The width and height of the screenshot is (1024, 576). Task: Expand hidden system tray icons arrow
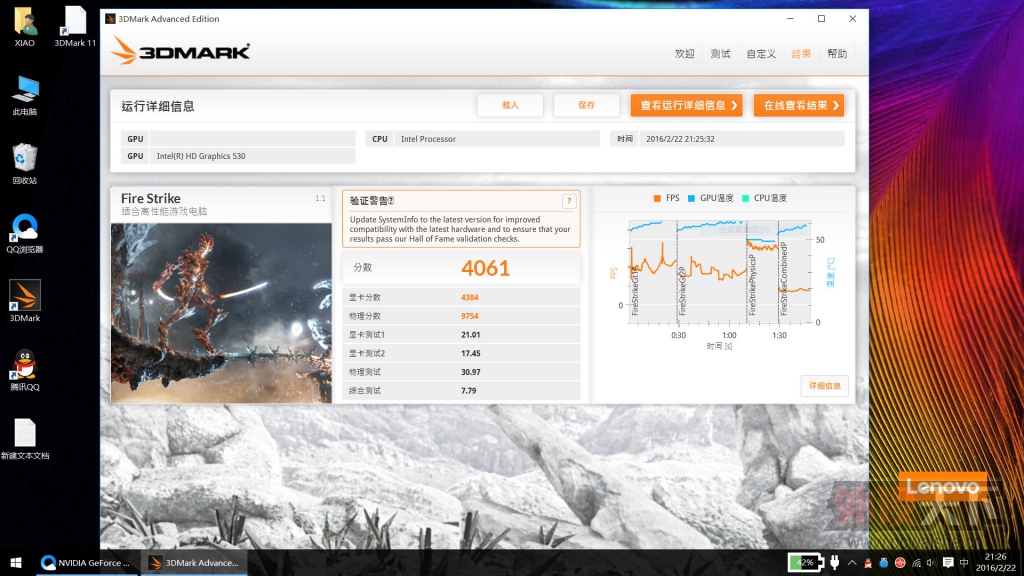click(x=852, y=562)
